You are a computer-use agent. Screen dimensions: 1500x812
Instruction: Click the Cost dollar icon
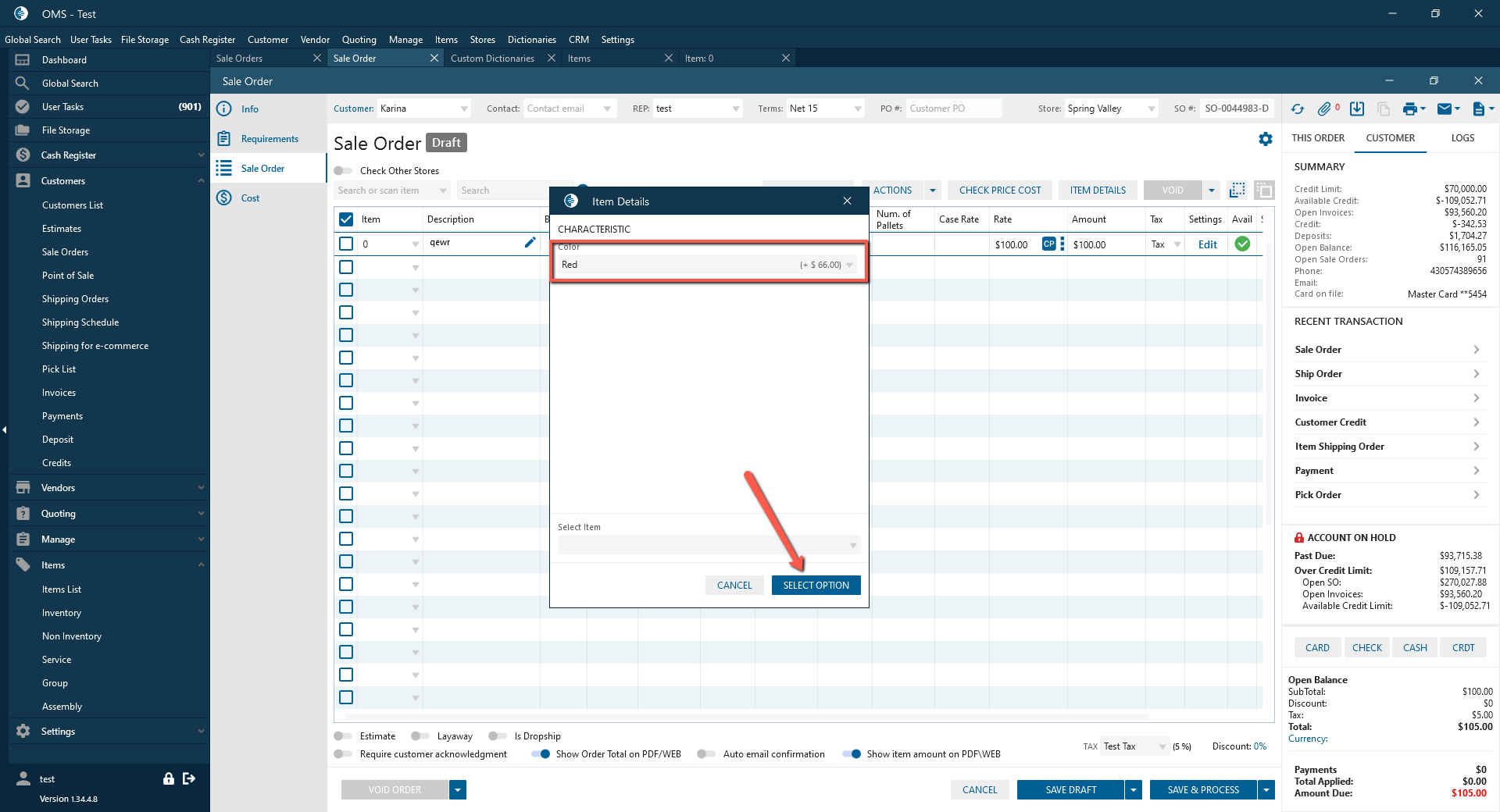click(x=224, y=198)
